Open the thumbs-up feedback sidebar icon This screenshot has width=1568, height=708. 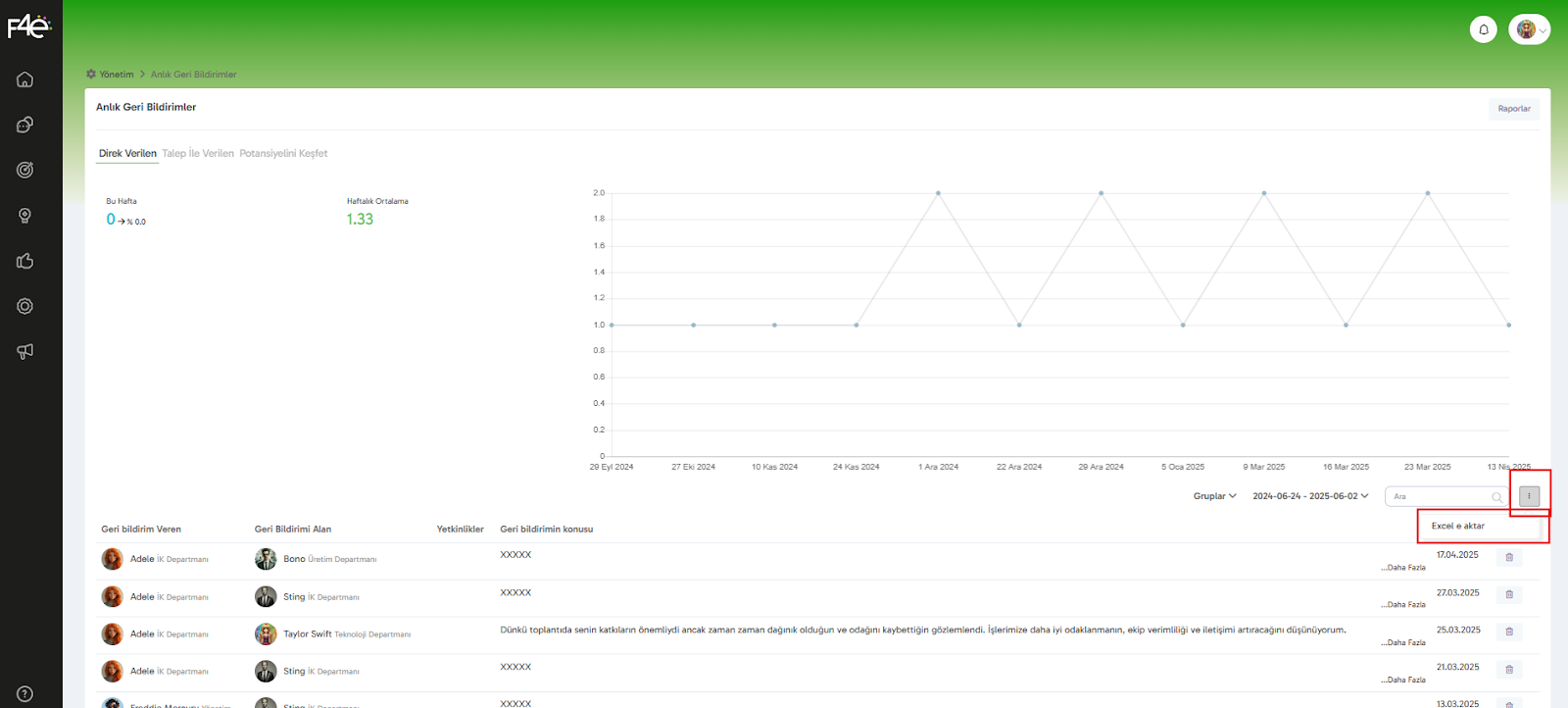[25, 261]
